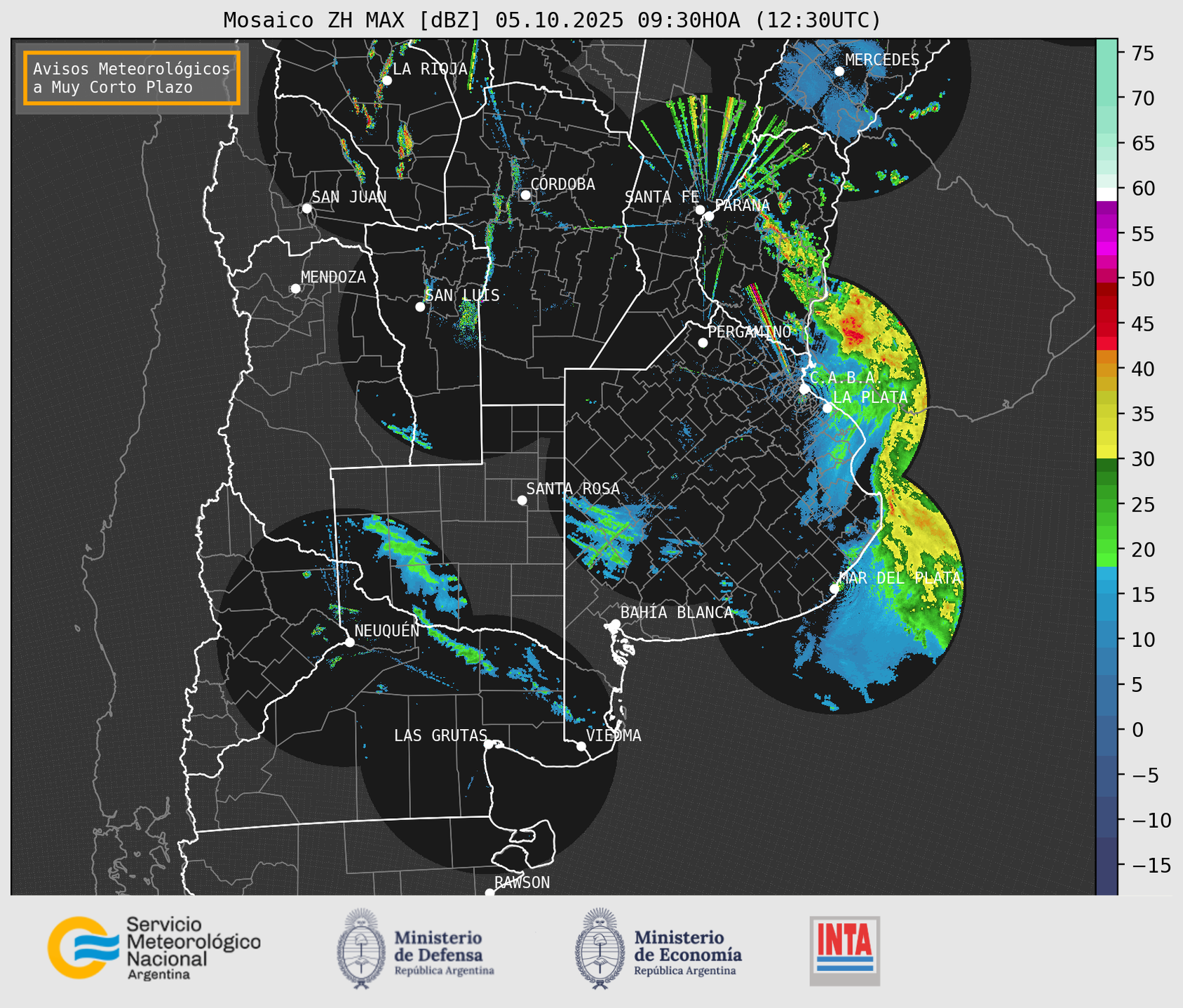
Task: Click the '75' value on the dBZ scale
Action: [x=1142, y=53]
